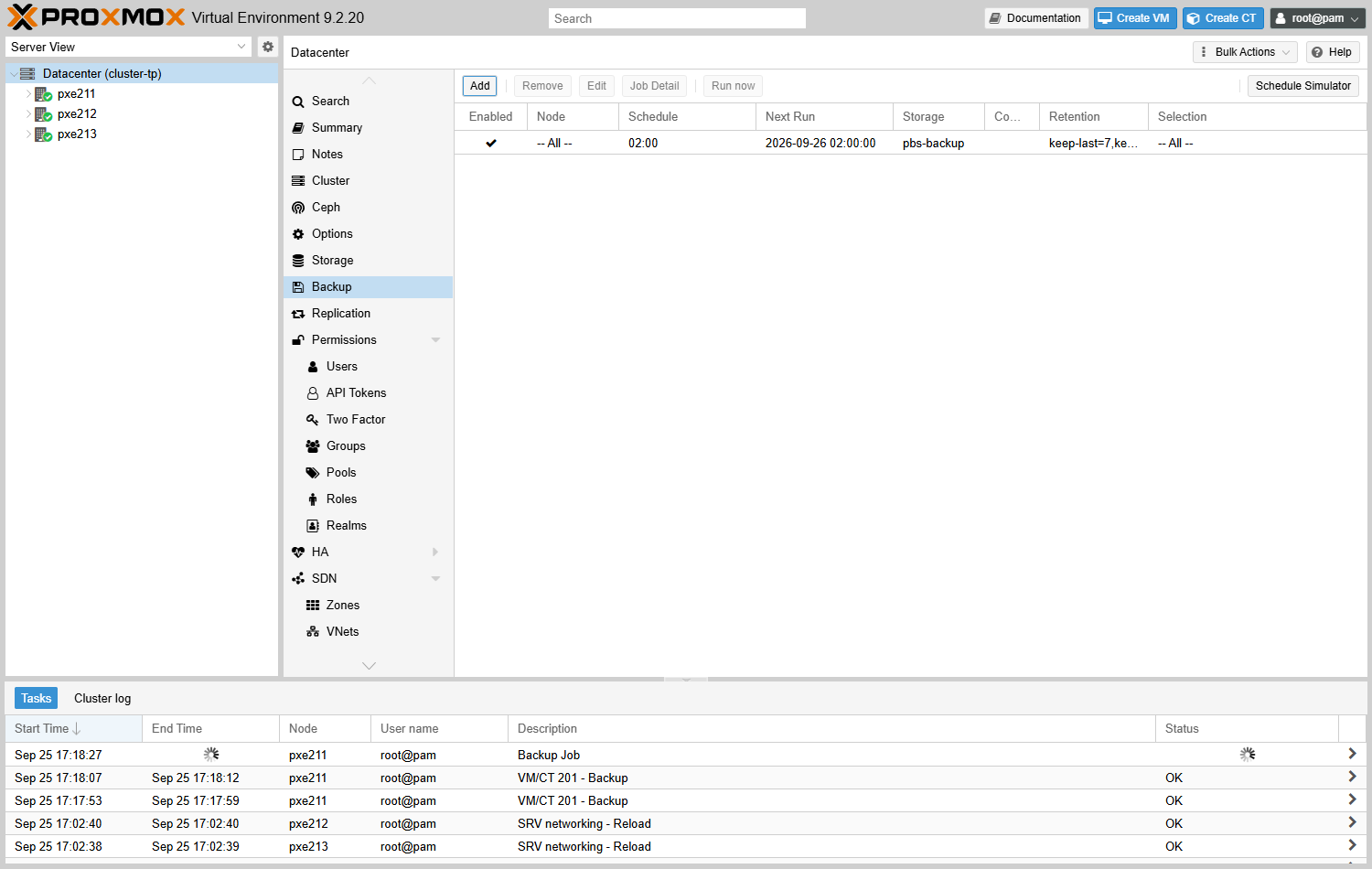The width and height of the screenshot is (1372, 869).
Task: Open the Summary menu item
Action: click(368, 128)
